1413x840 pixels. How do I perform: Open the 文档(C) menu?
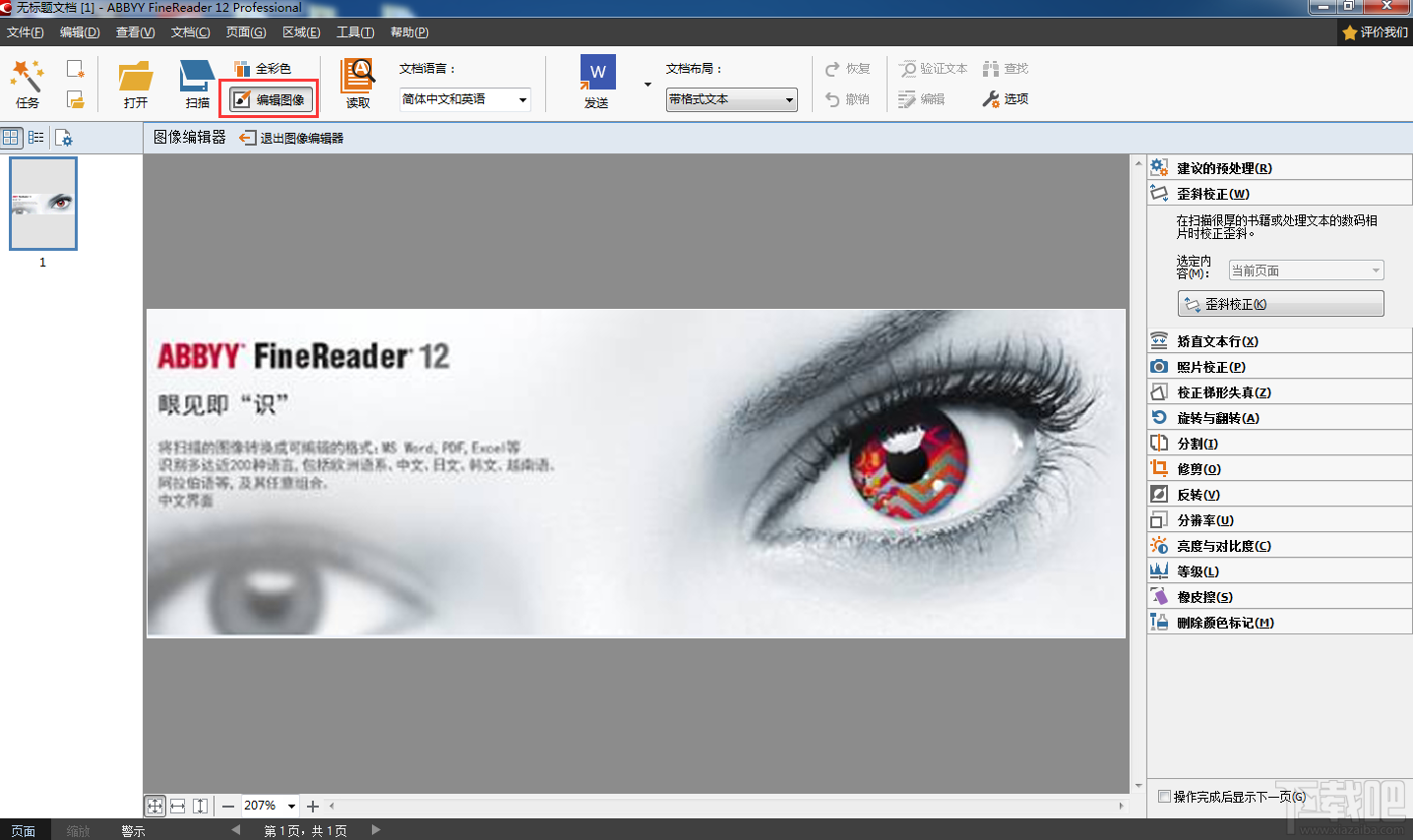191,32
